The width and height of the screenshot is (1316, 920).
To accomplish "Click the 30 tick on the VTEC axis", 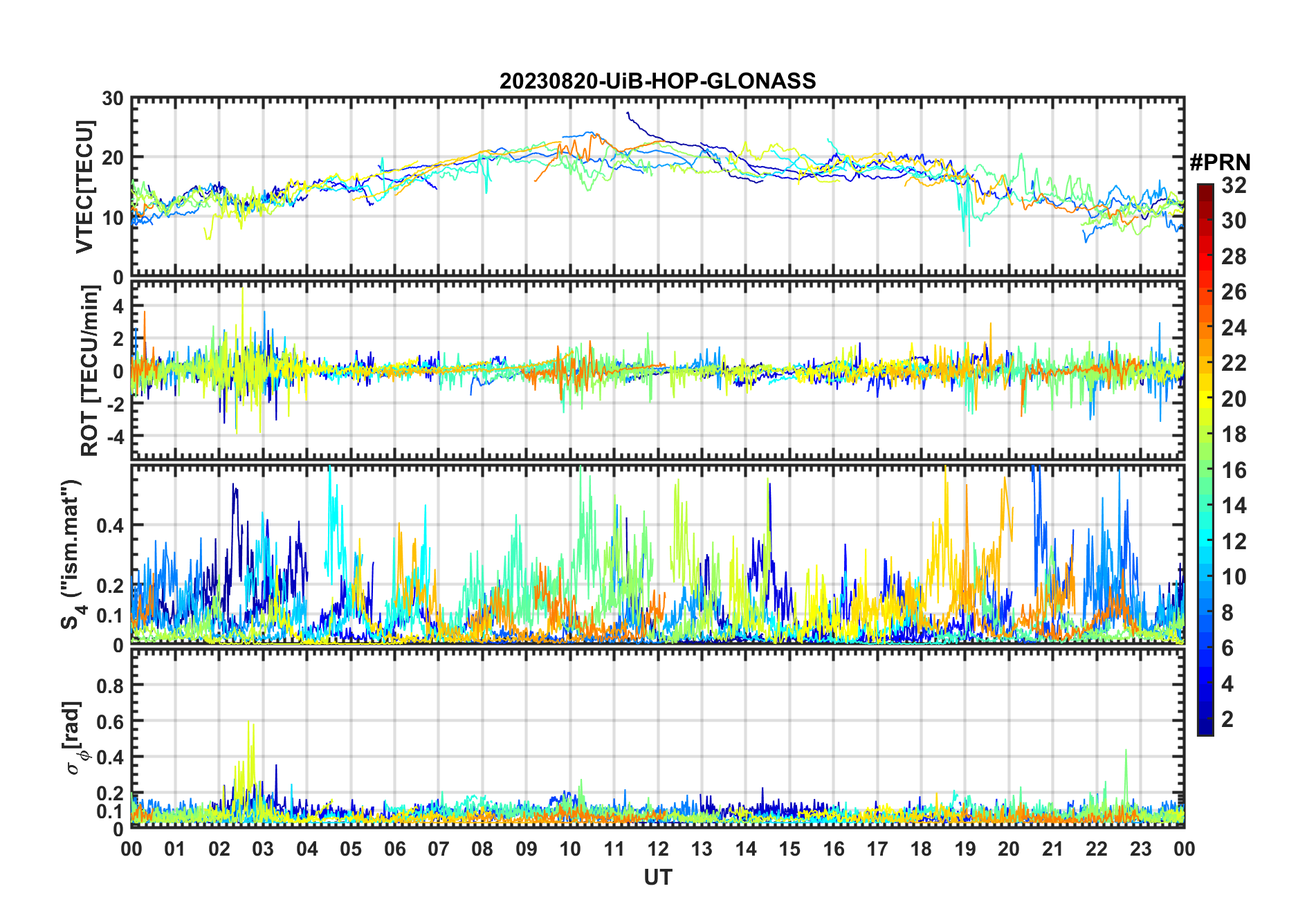I will (112, 99).
